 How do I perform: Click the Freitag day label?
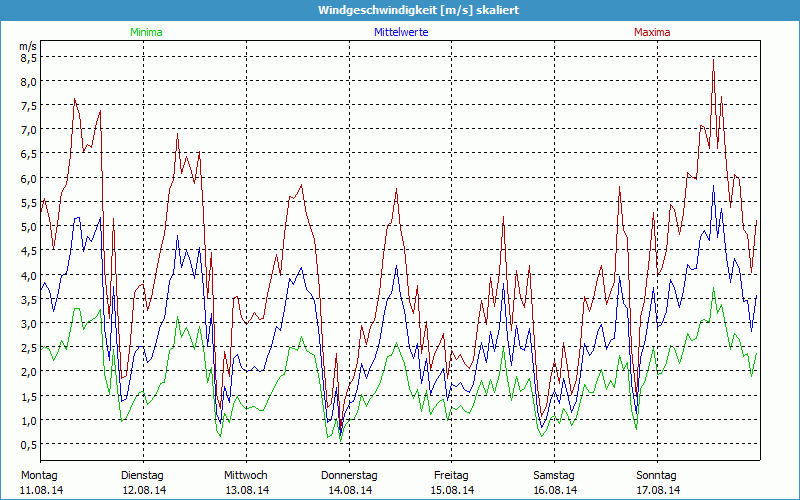(x=452, y=476)
